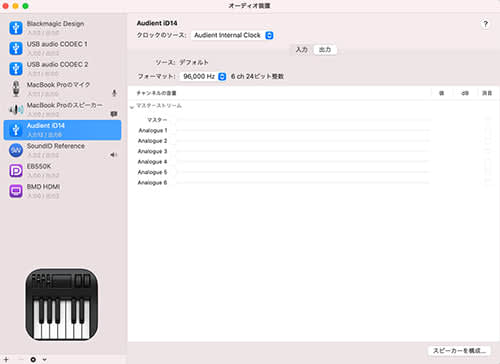The height and width of the screenshot is (364, 500).
Task: Click the 消音 column header
Action: coord(487,93)
